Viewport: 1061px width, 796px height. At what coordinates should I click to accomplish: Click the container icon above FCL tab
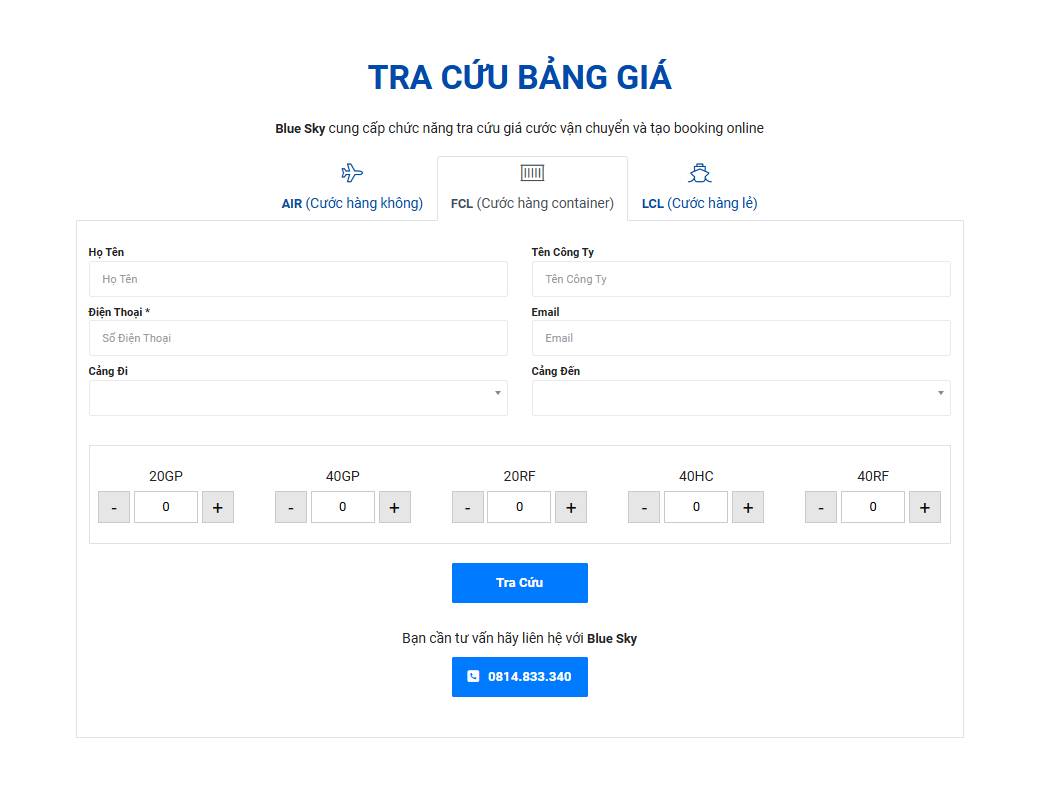click(x=531, y=172)
